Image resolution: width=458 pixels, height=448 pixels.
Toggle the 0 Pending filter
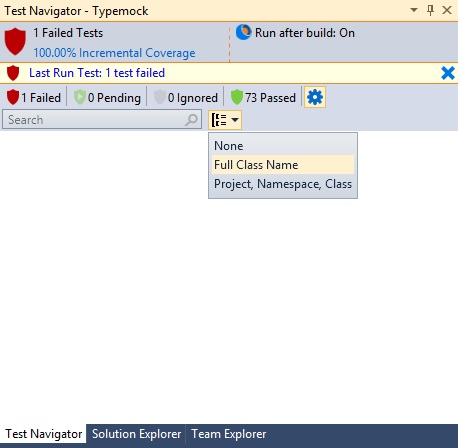tap(107, 97)
